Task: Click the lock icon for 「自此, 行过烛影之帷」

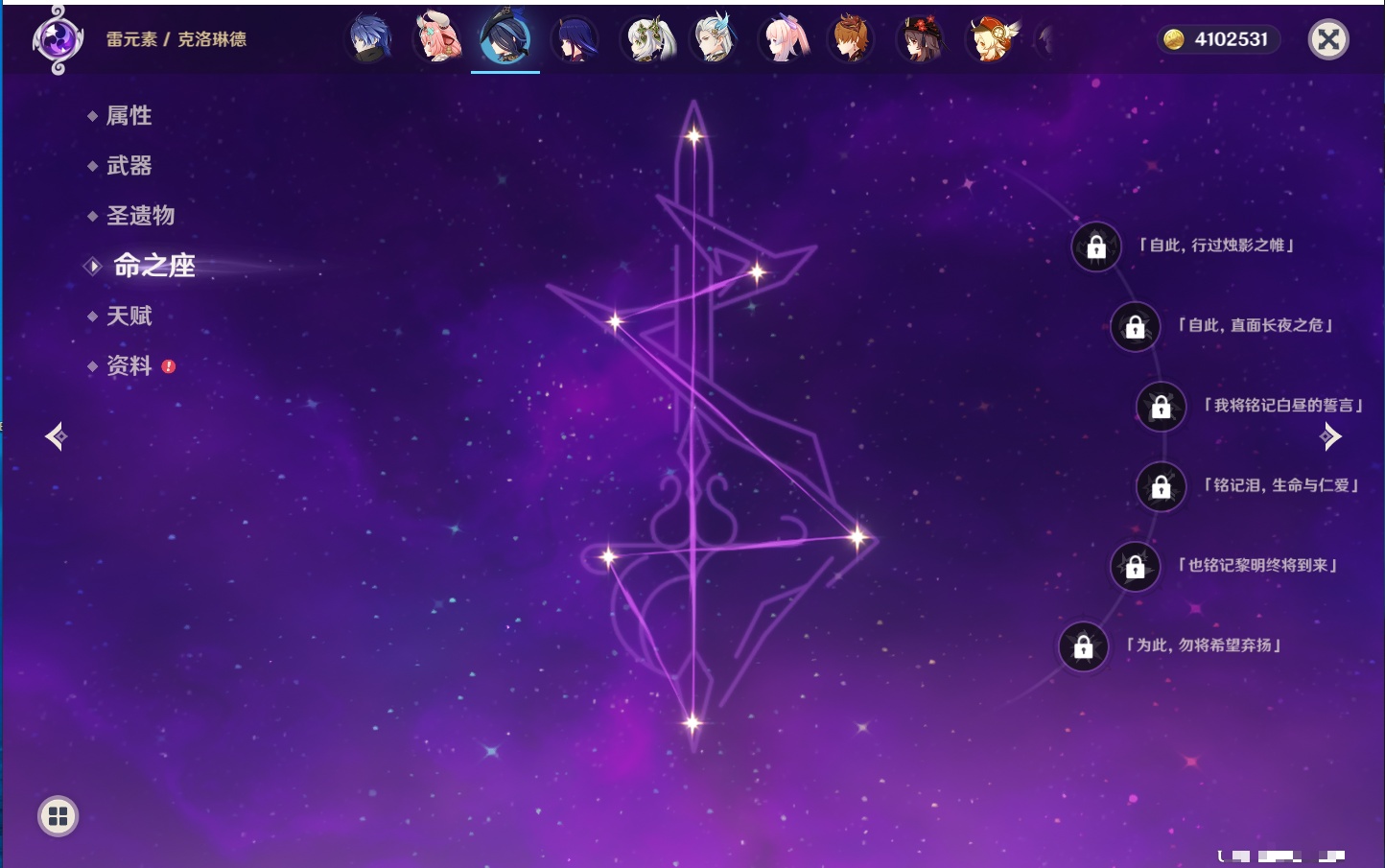Action: [x=1095, y=247]
